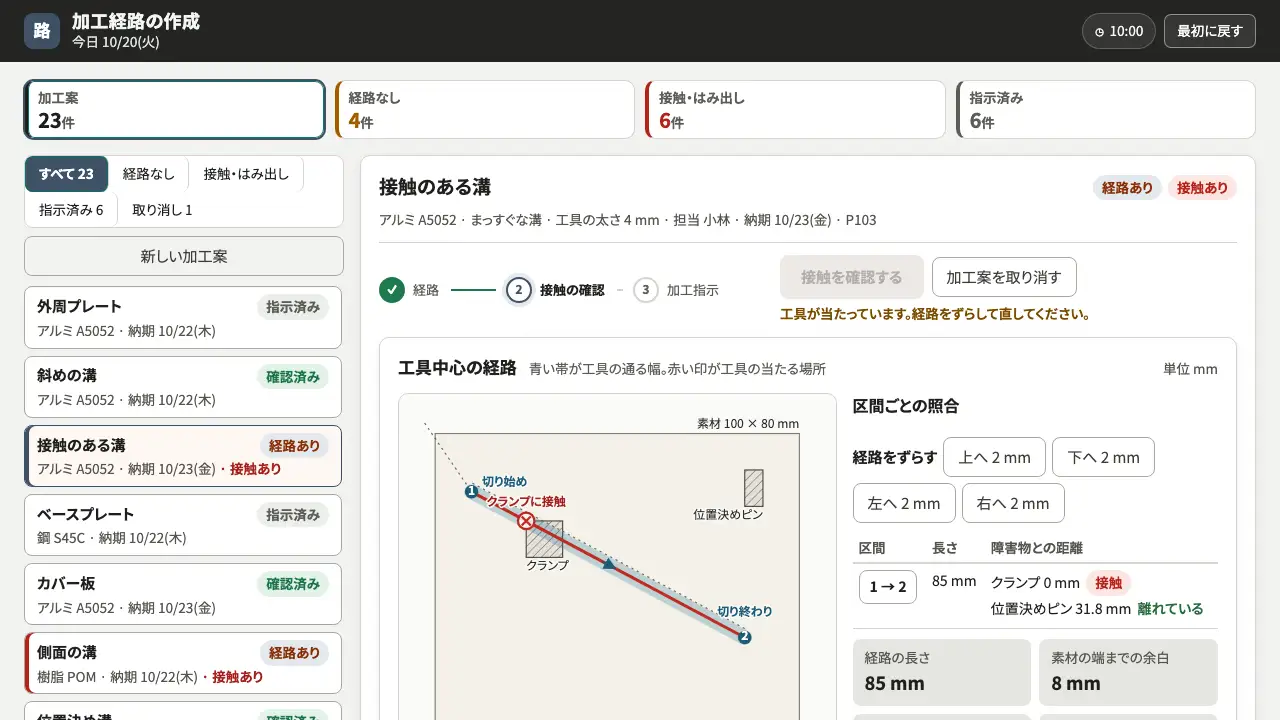Click the 加工指示 step label

pos(693,290)
